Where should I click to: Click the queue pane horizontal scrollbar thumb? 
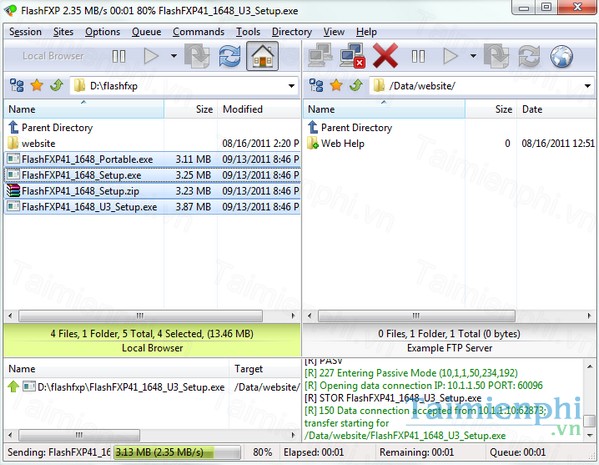79,435
